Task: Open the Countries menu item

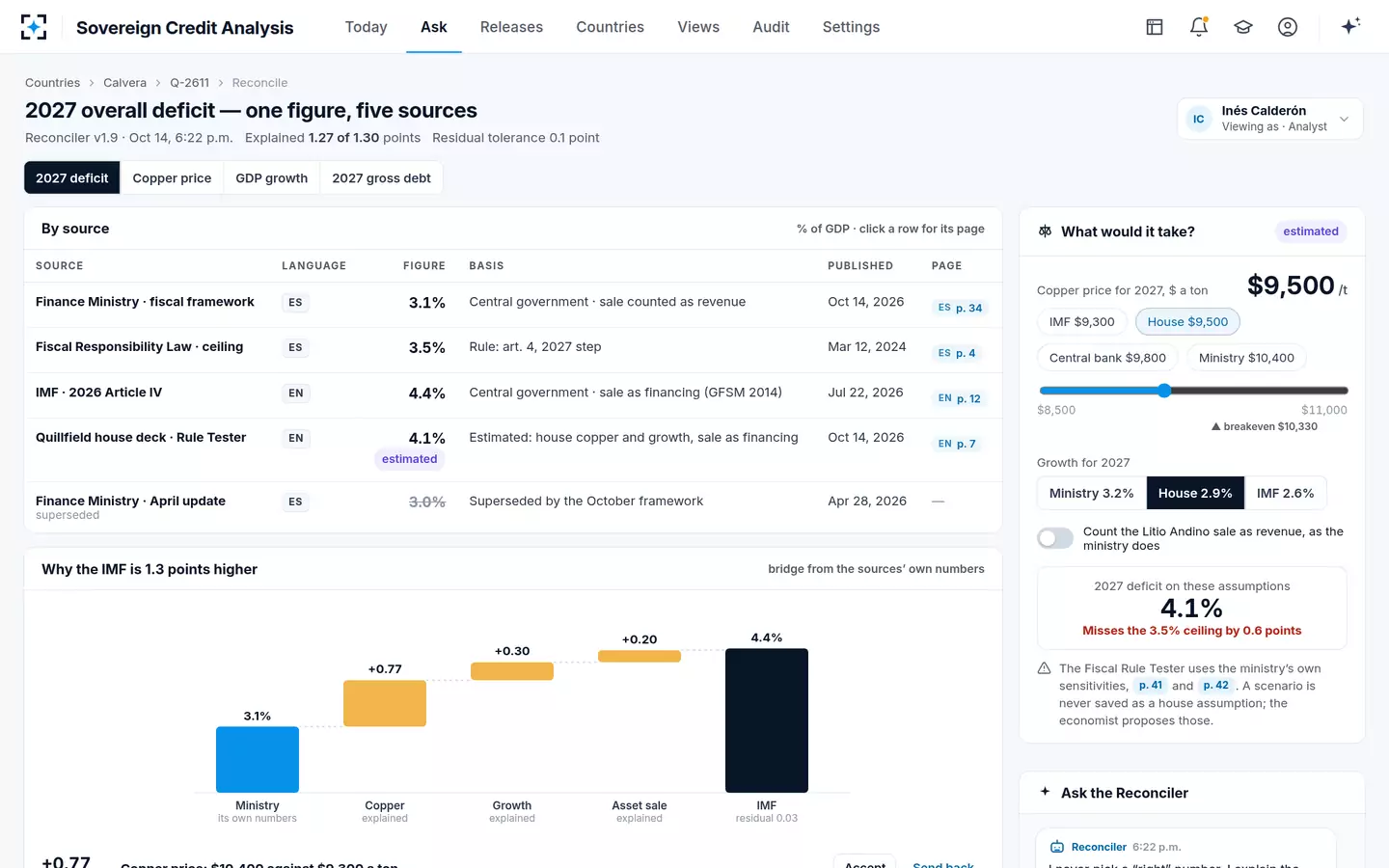Action: pyautogui.click(x=610, y=27)
